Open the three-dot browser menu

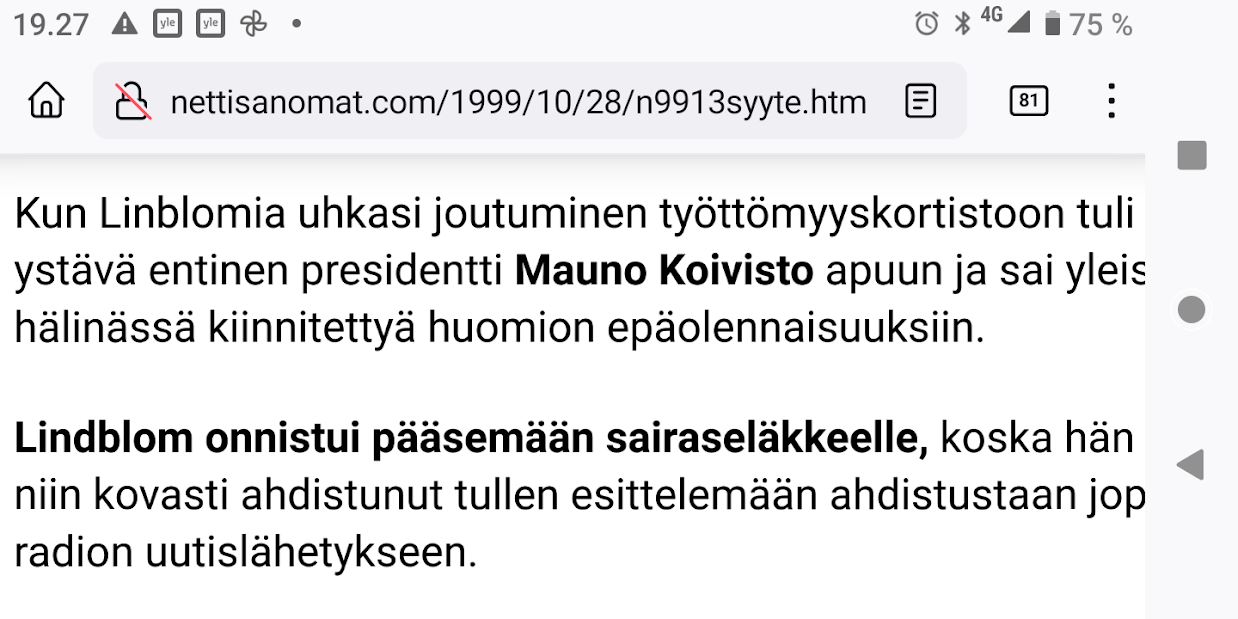tap(1111, 101)
